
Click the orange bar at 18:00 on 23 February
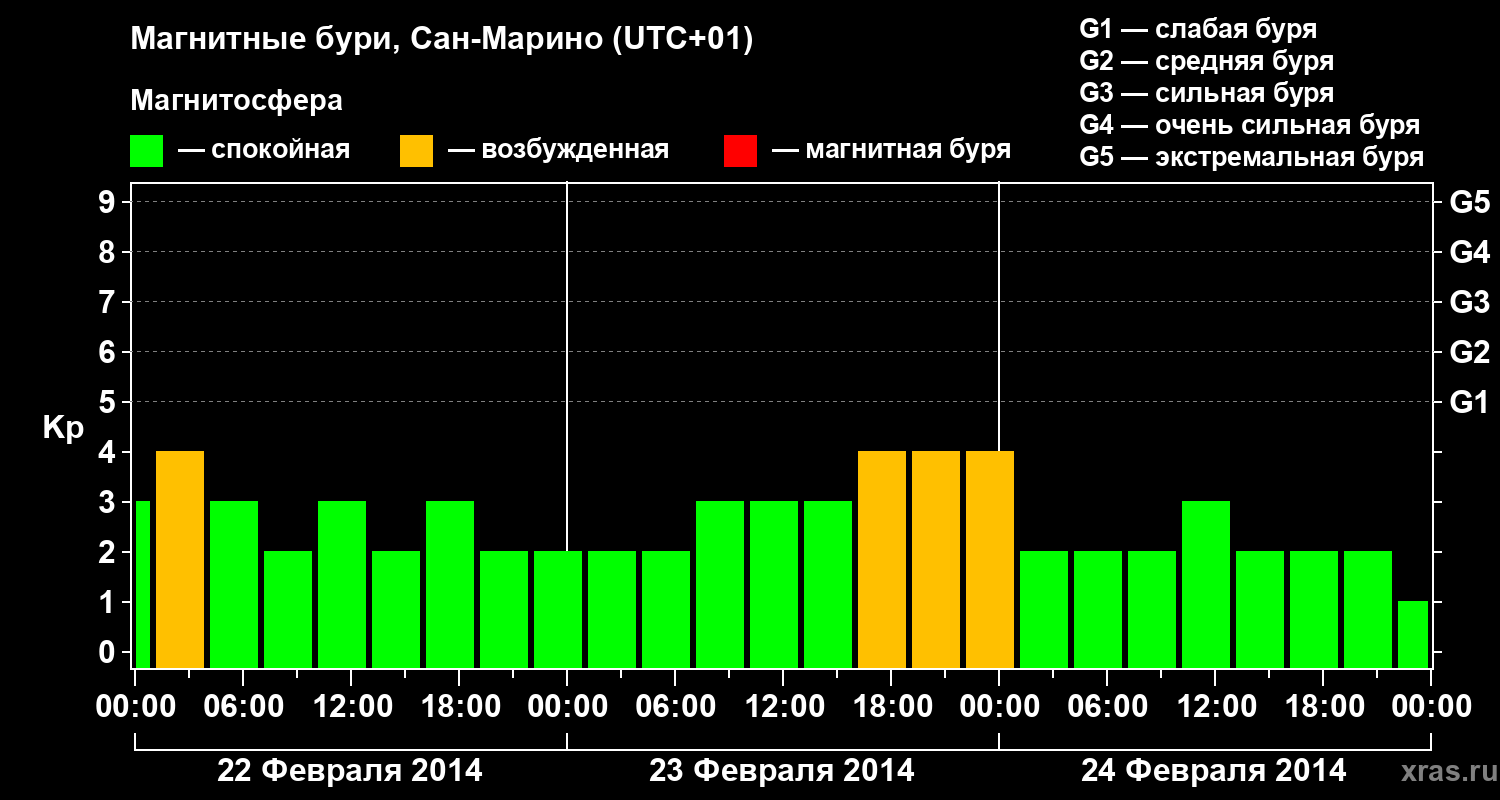[x=882, y=559]
